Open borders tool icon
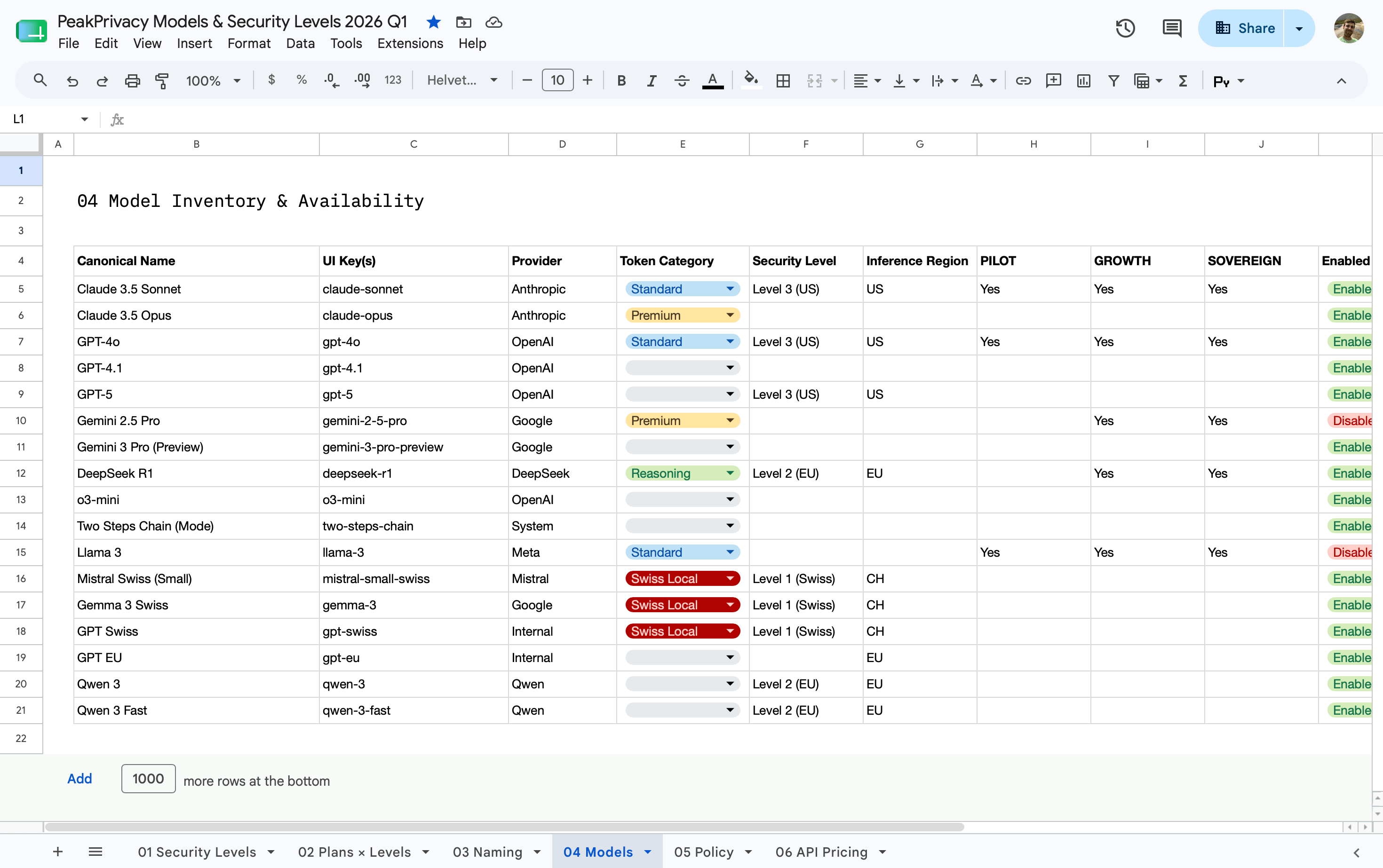 point(783,80)
